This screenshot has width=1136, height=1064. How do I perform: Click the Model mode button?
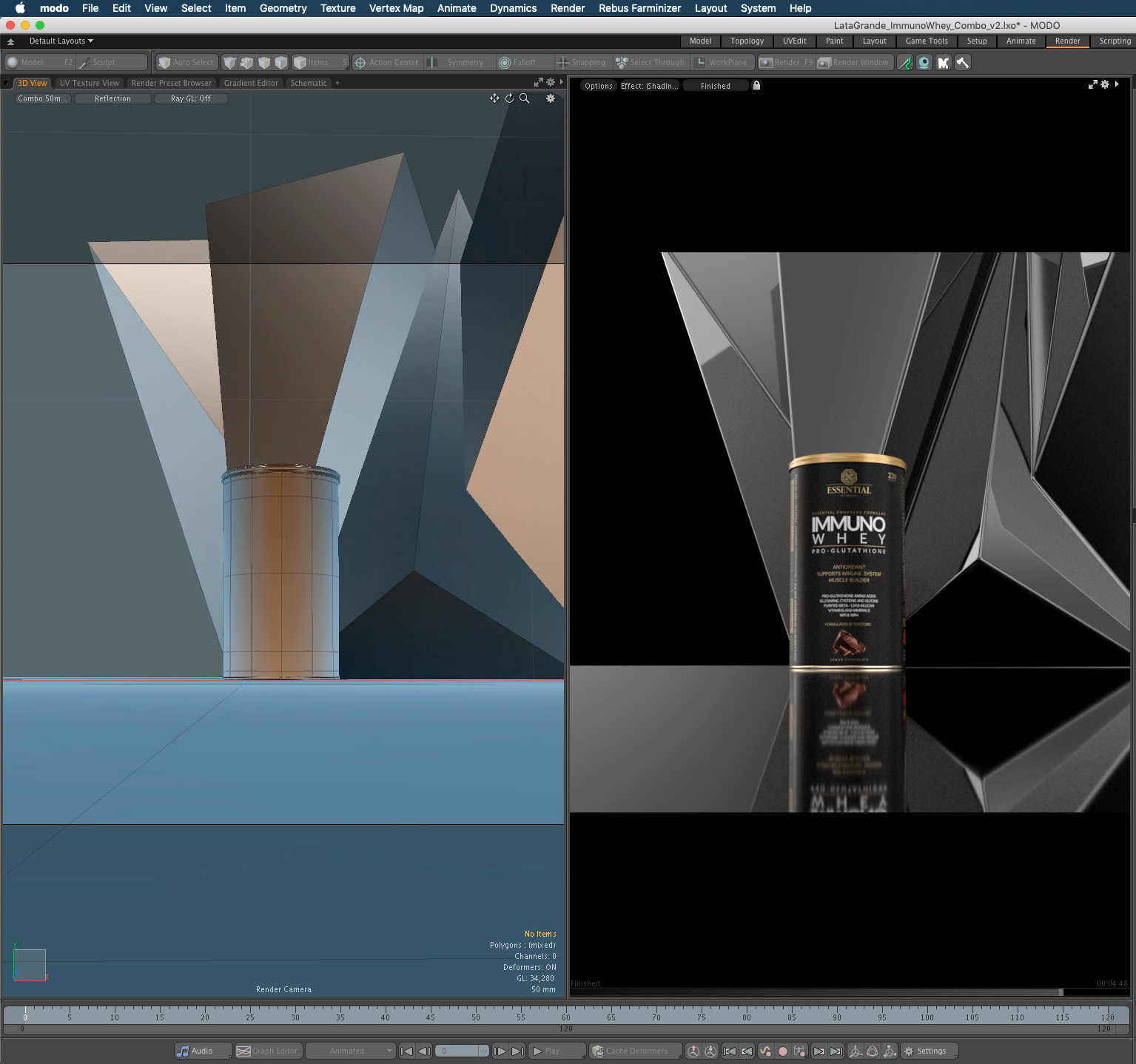[x=40, y=62]
